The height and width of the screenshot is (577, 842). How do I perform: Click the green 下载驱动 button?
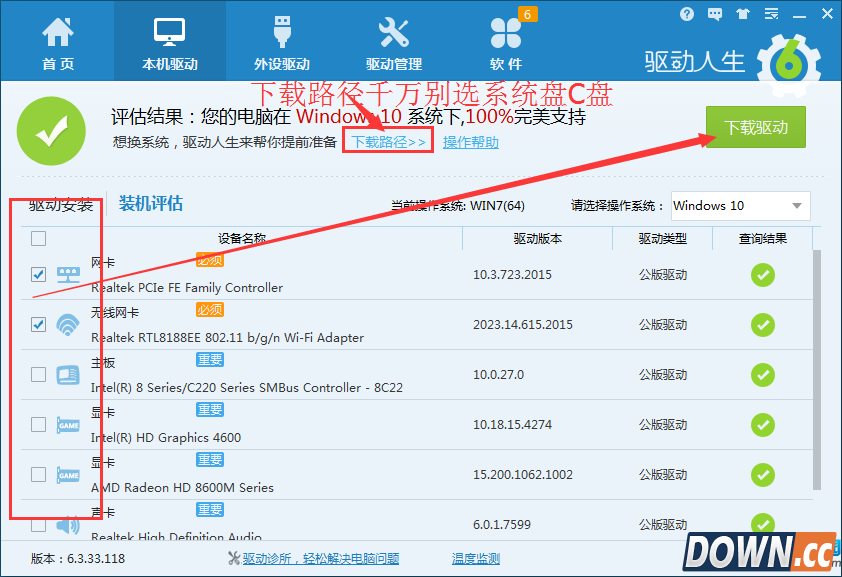click(x=756, y=128)
